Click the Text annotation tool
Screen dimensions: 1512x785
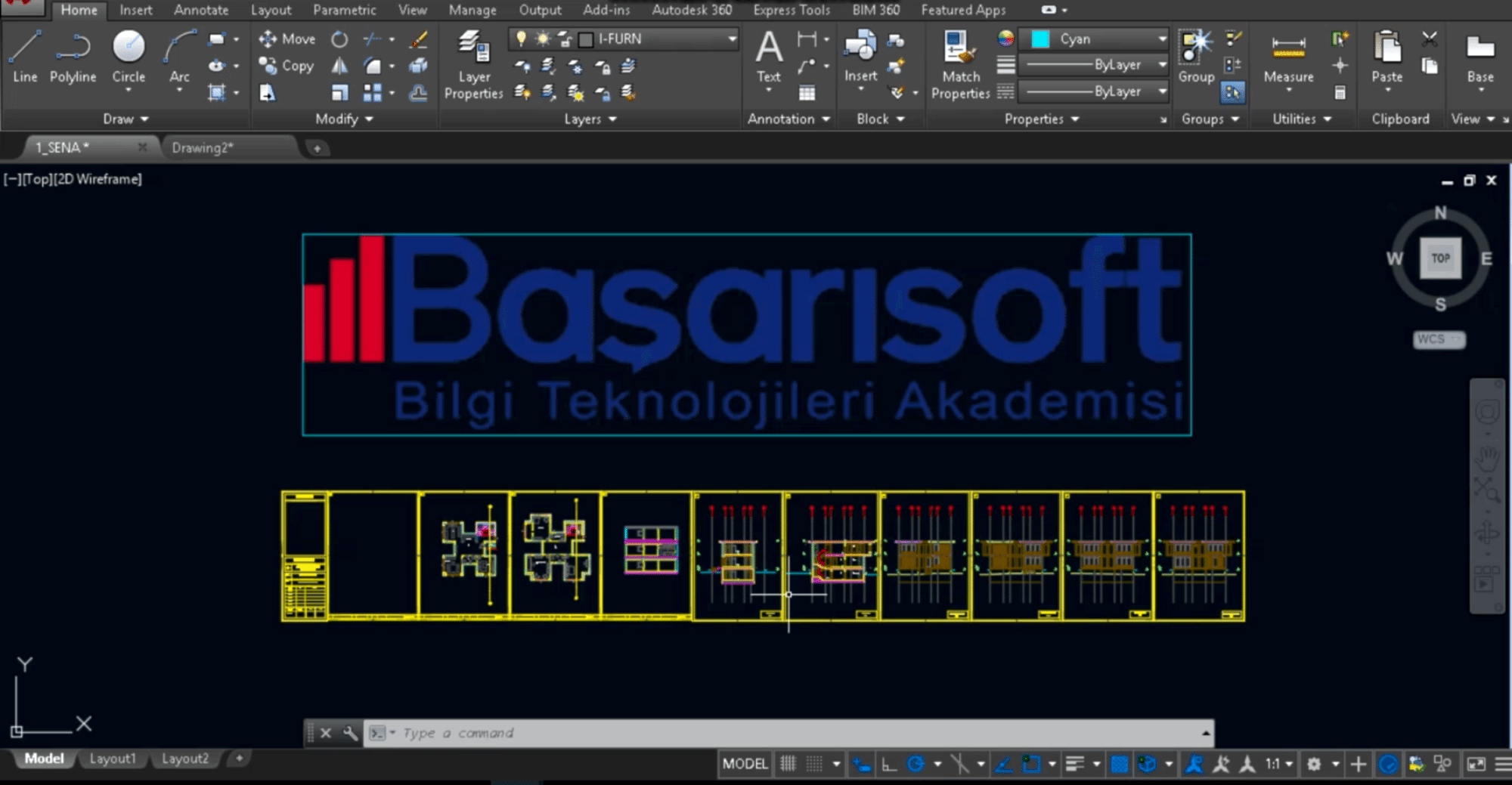coord(769,59)
